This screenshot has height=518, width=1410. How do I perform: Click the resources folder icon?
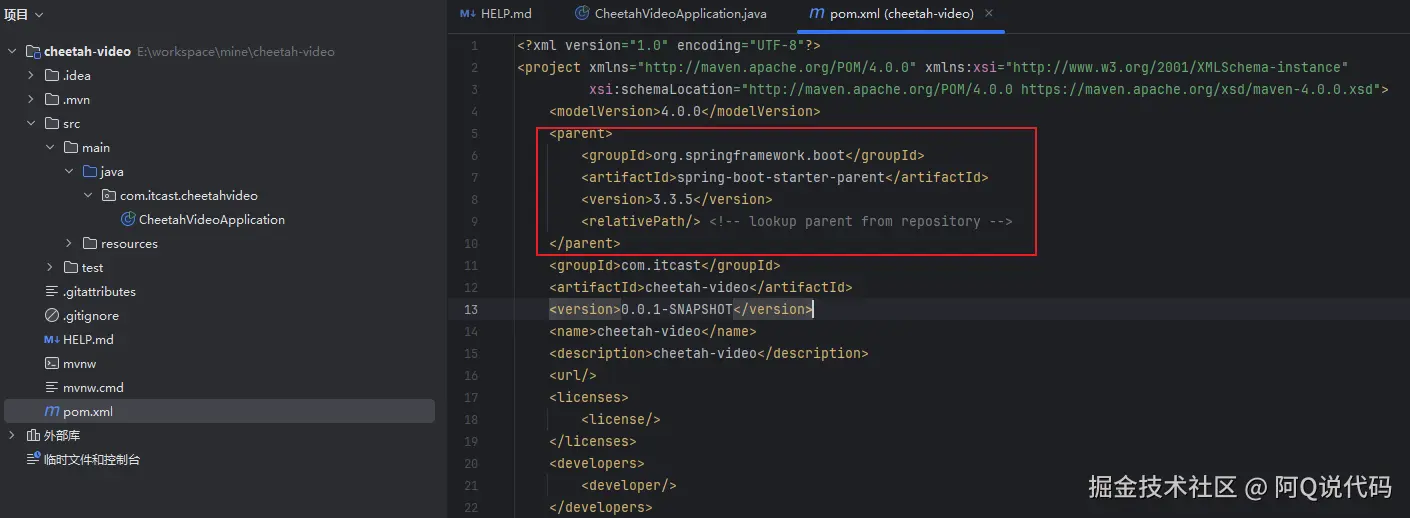click(90, 244)
